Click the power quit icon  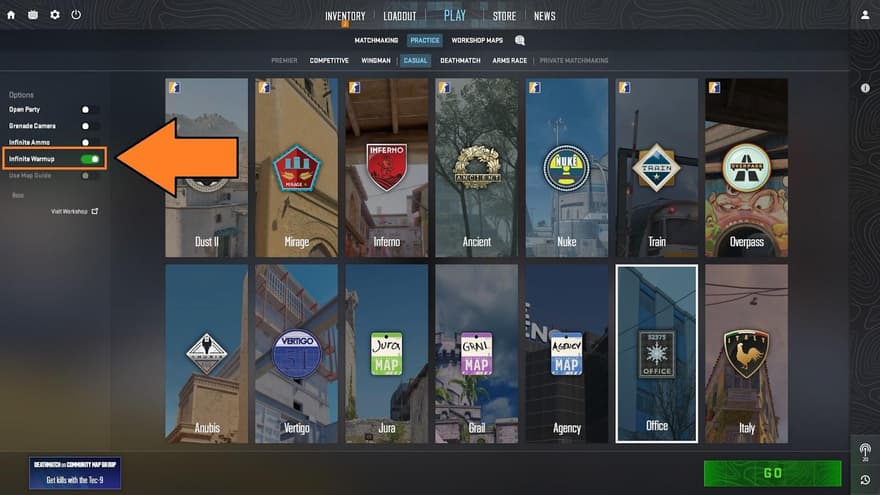pyautogui.click(x=76, y=15)
